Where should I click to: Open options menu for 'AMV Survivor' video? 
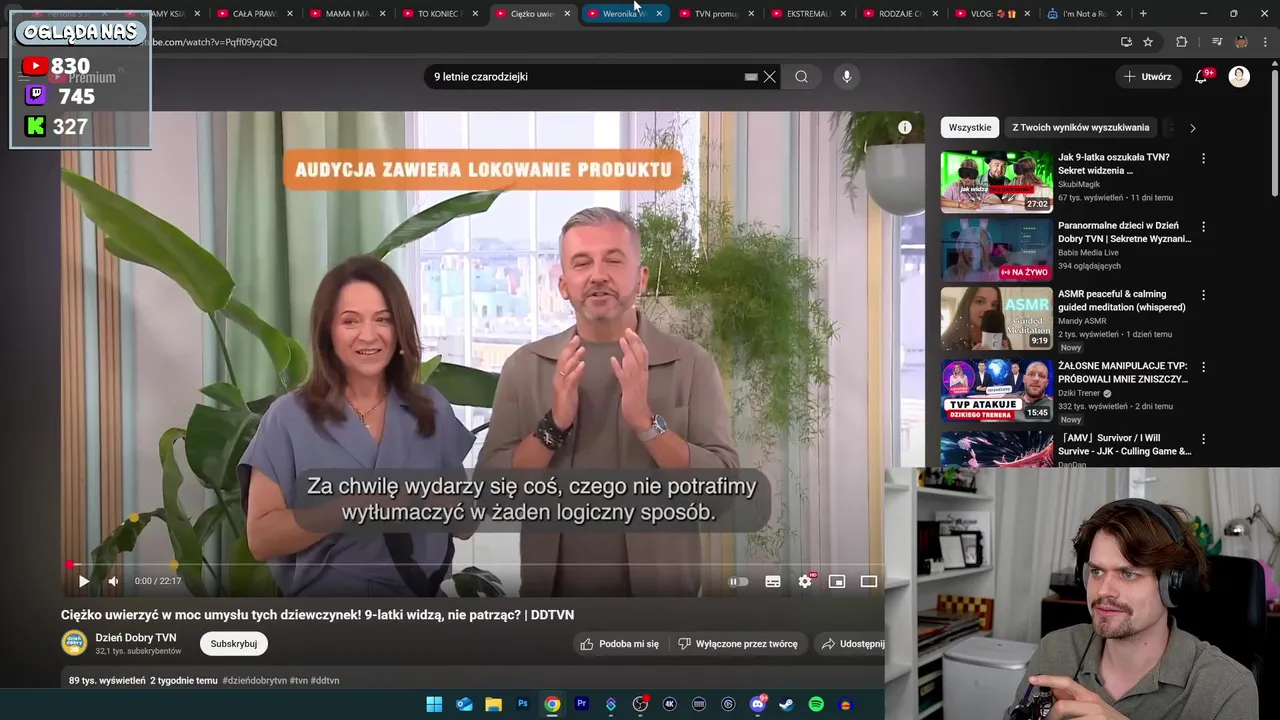point(1203,439)
